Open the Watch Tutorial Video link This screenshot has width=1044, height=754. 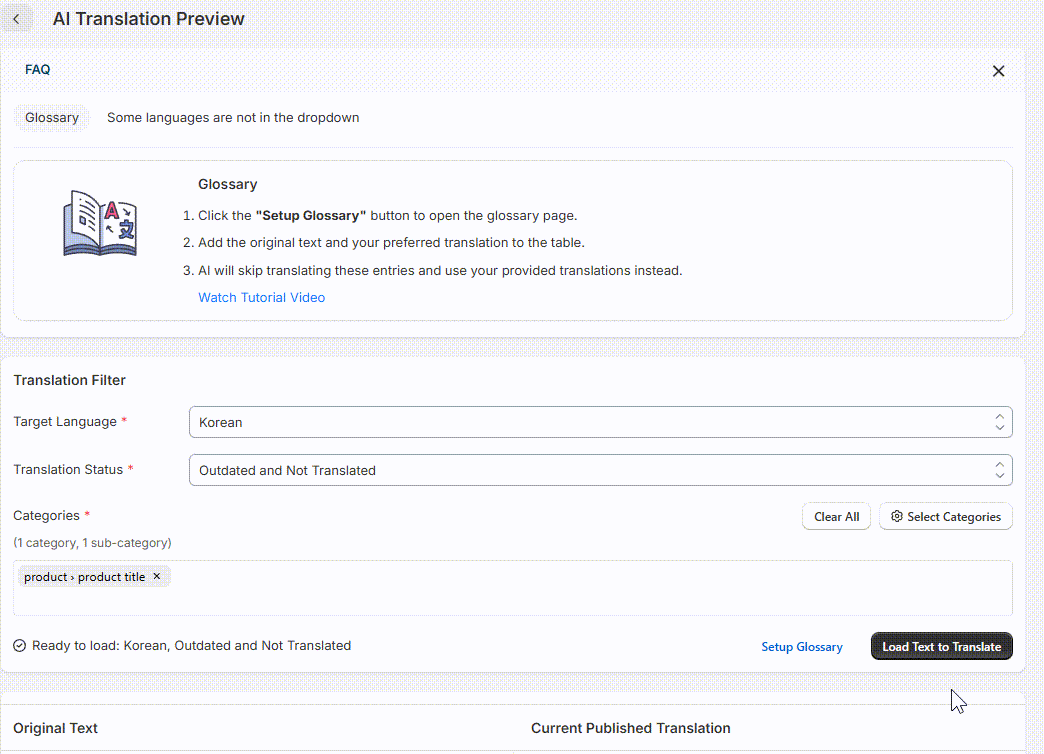pos(261,297)
